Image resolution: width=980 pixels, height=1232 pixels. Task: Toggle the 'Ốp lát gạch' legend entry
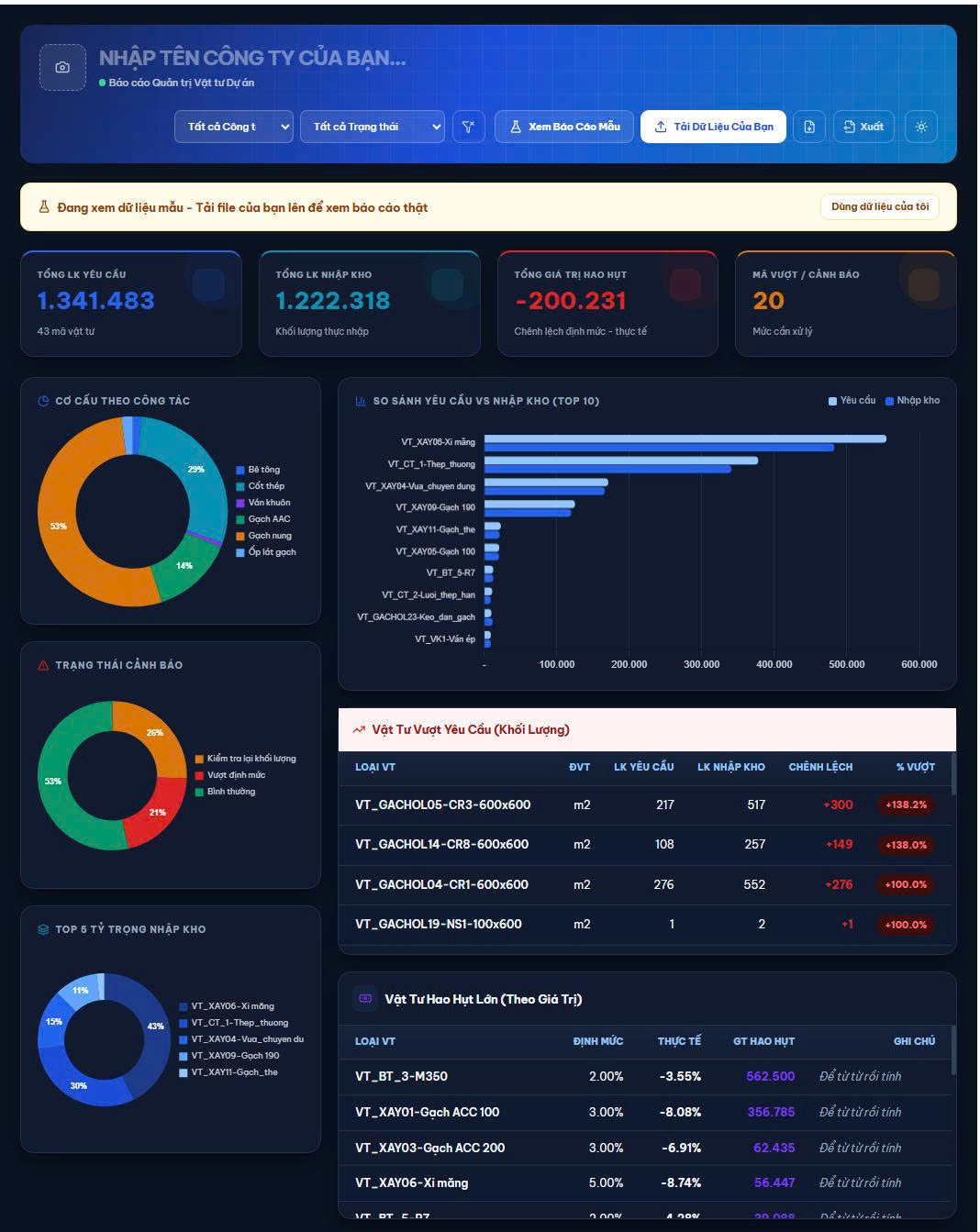tap(266, 552)
